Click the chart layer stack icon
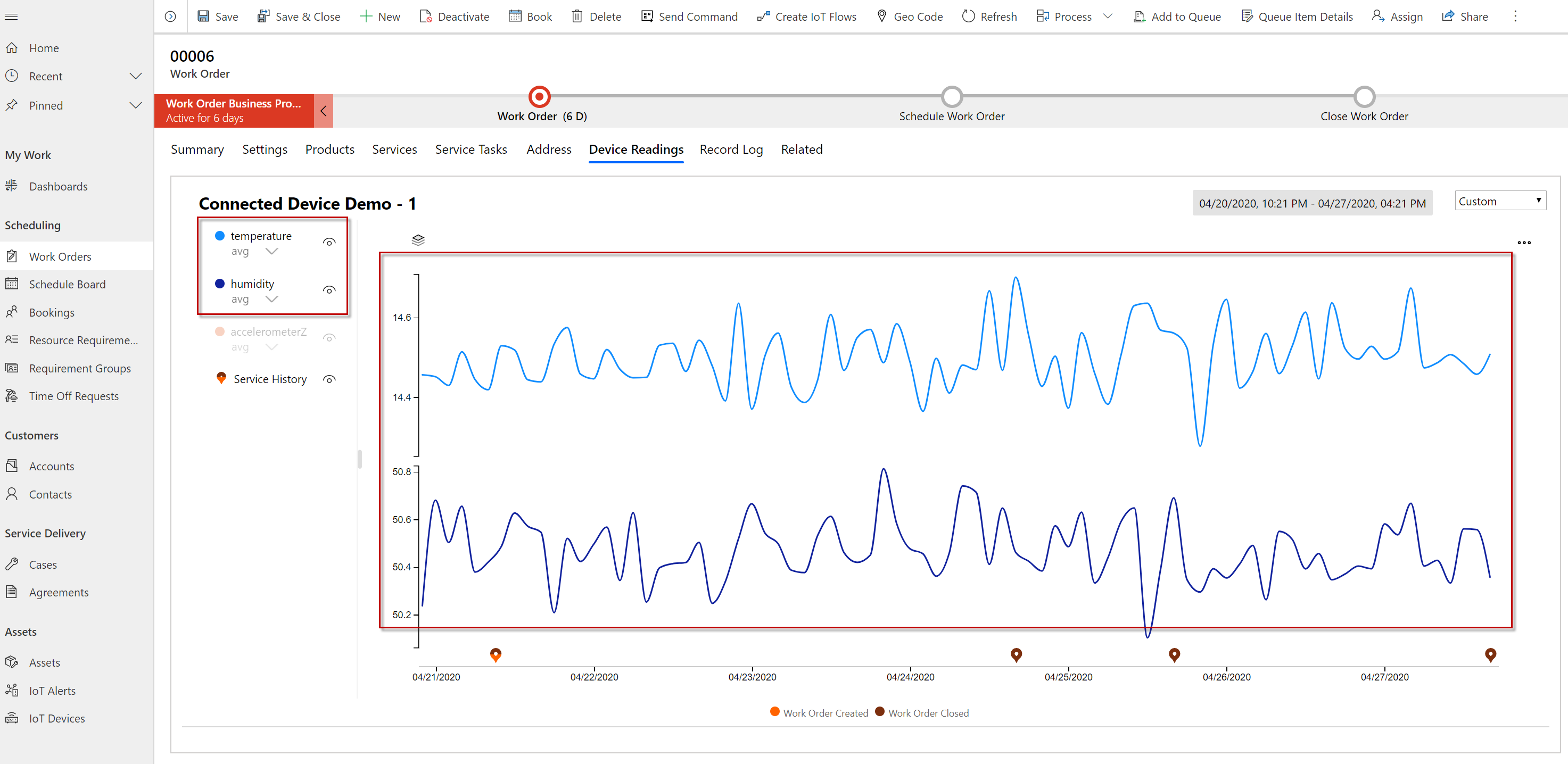The height and width of the screenshot is (764, 1568). click(x=417, y=239)
